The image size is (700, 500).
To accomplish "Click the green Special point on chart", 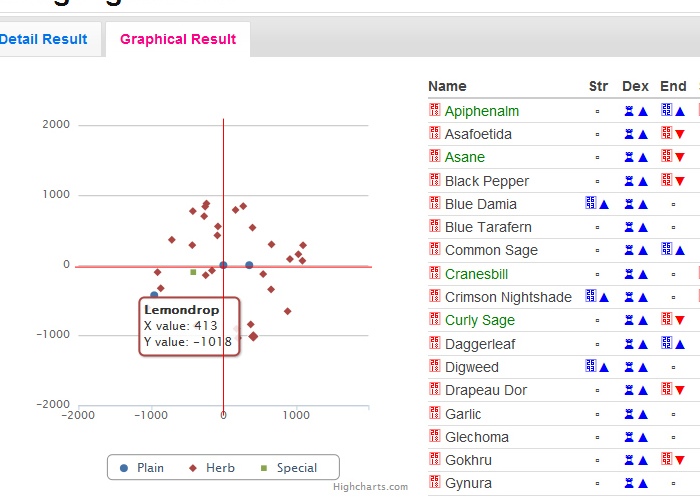I will coord(193,272).
